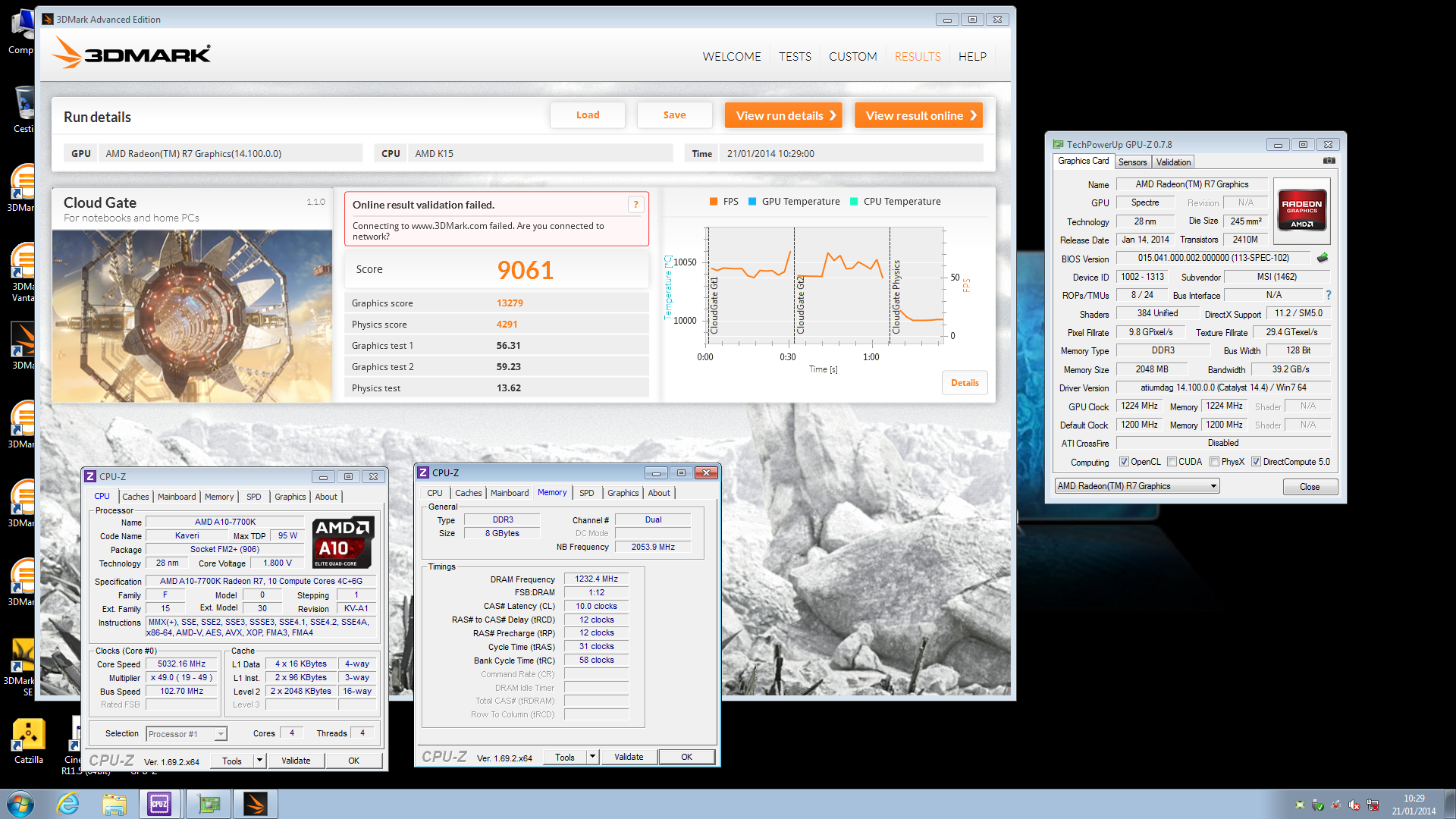The image size is (1456, 819).
Task: Click the Details button under the chart
Action: pos(965,383)
